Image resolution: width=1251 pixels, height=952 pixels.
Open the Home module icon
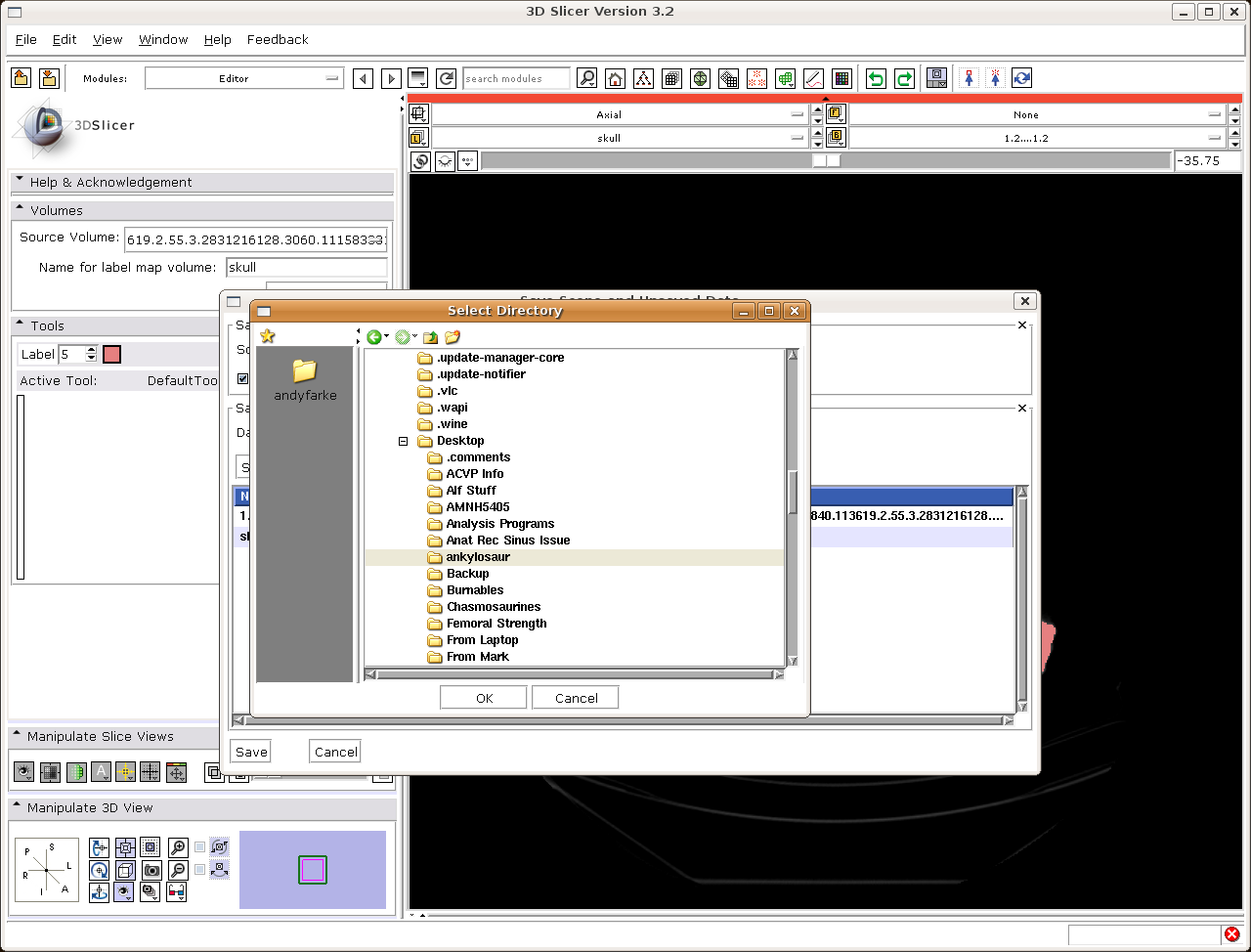click(x=615, y=78)
